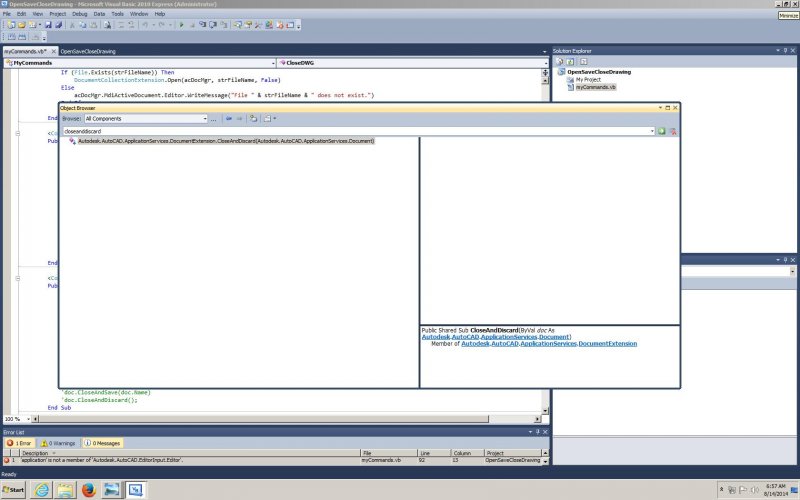Open the editor tab list dropdown arrow
The image size is (800, 500).
tap(544, 52)
